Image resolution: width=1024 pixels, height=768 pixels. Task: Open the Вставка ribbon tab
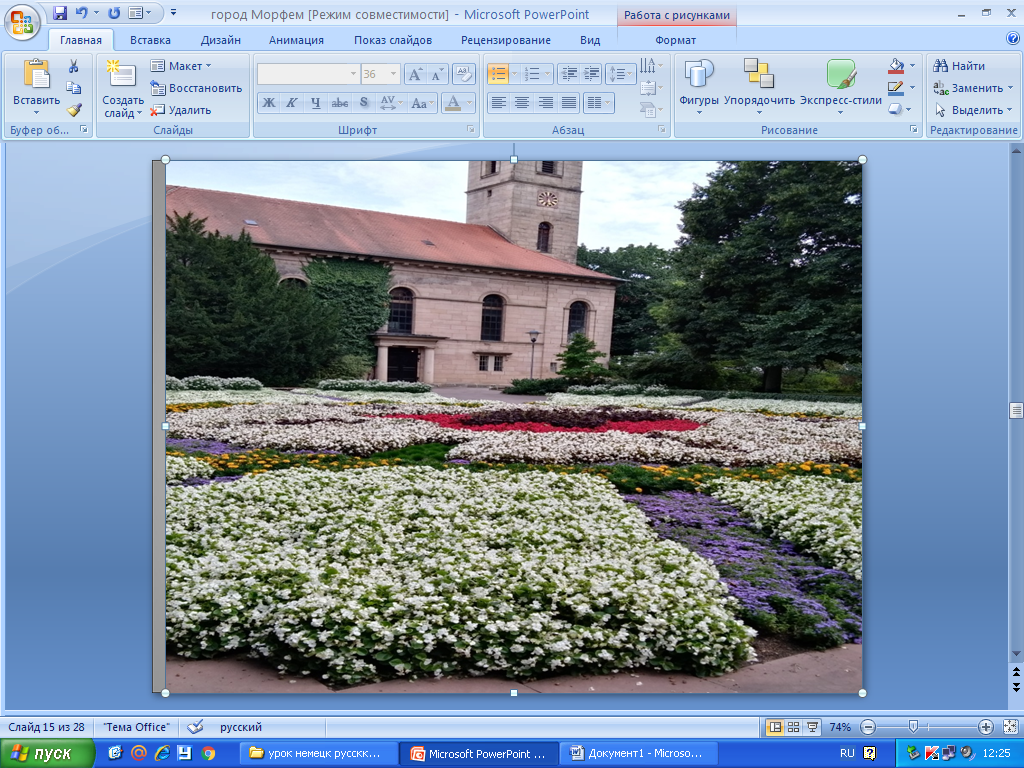pos(150,40)
